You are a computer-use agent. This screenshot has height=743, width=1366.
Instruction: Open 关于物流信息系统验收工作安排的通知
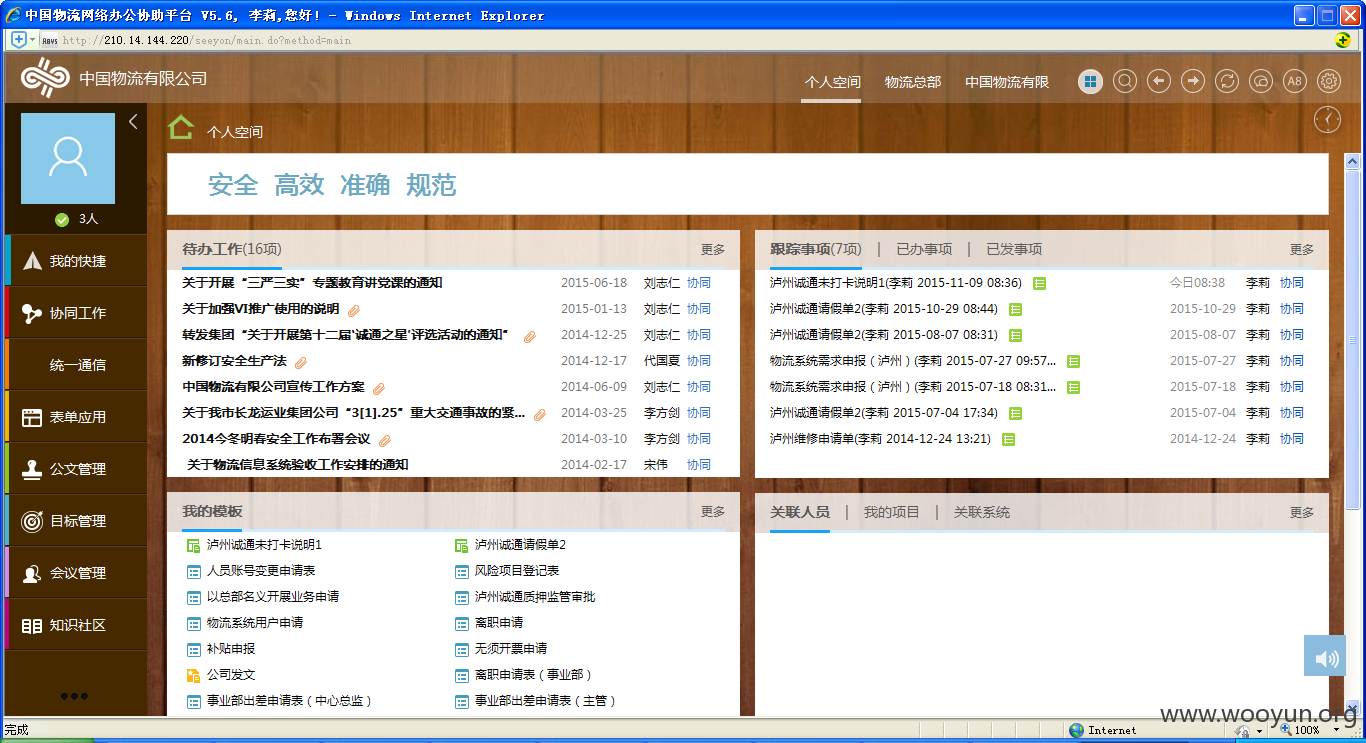click(297, 464)
